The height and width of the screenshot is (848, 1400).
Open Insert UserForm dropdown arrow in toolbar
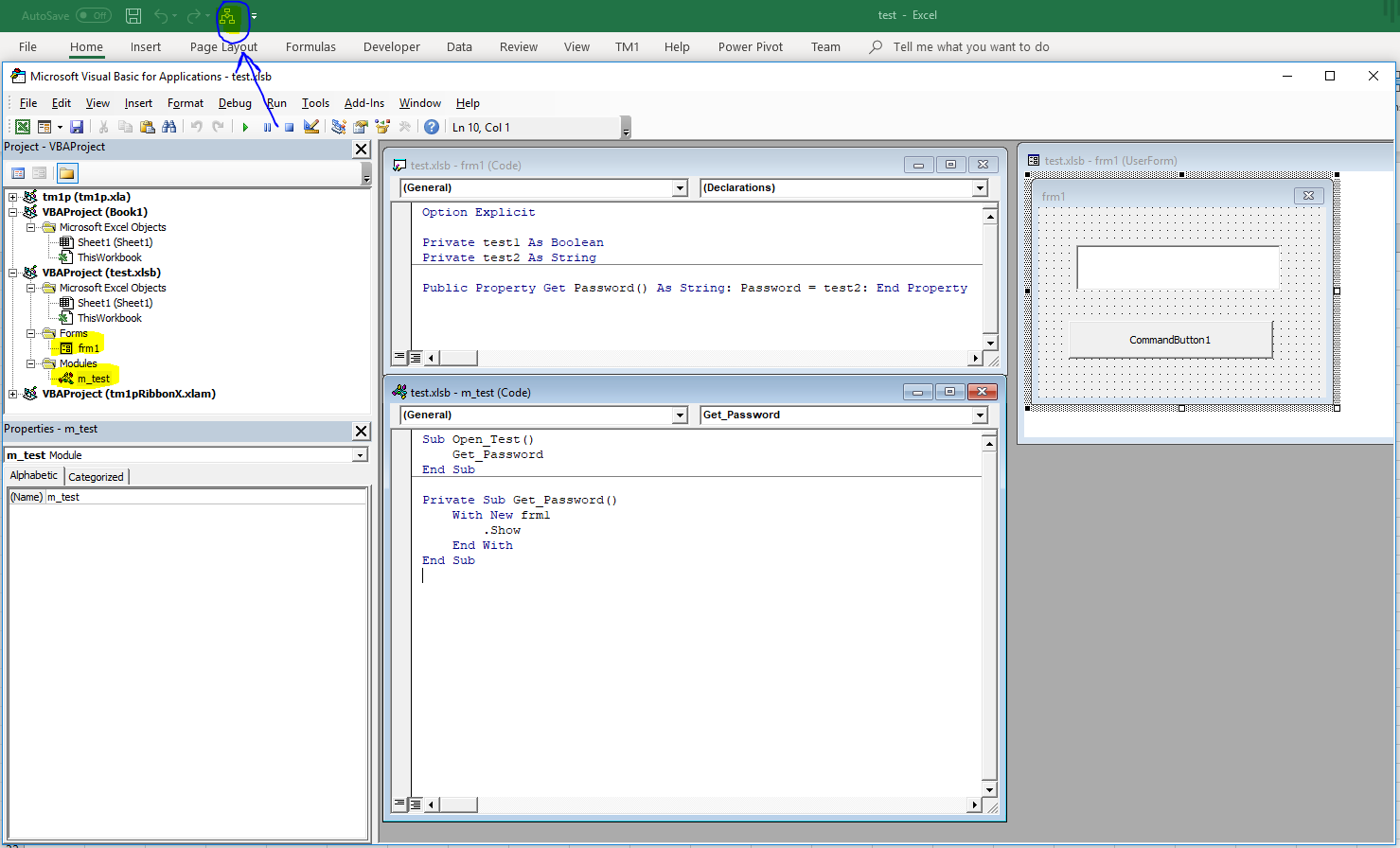[60, 127]
